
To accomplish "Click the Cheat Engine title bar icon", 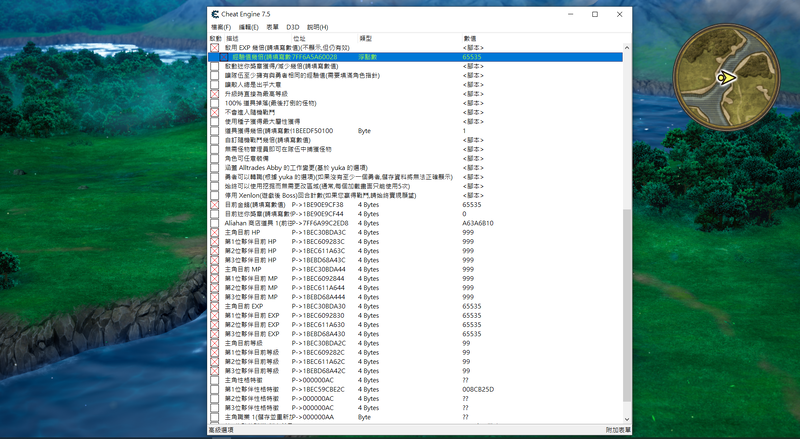I will pyautogui.click(x=215, y=14).
